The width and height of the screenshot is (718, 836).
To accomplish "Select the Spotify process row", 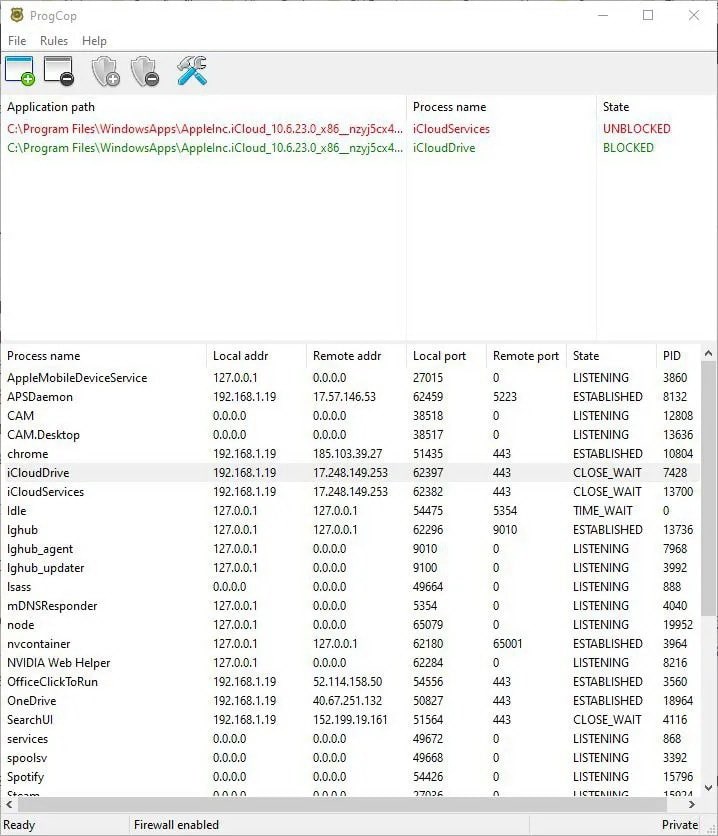I will pos(351,777).
